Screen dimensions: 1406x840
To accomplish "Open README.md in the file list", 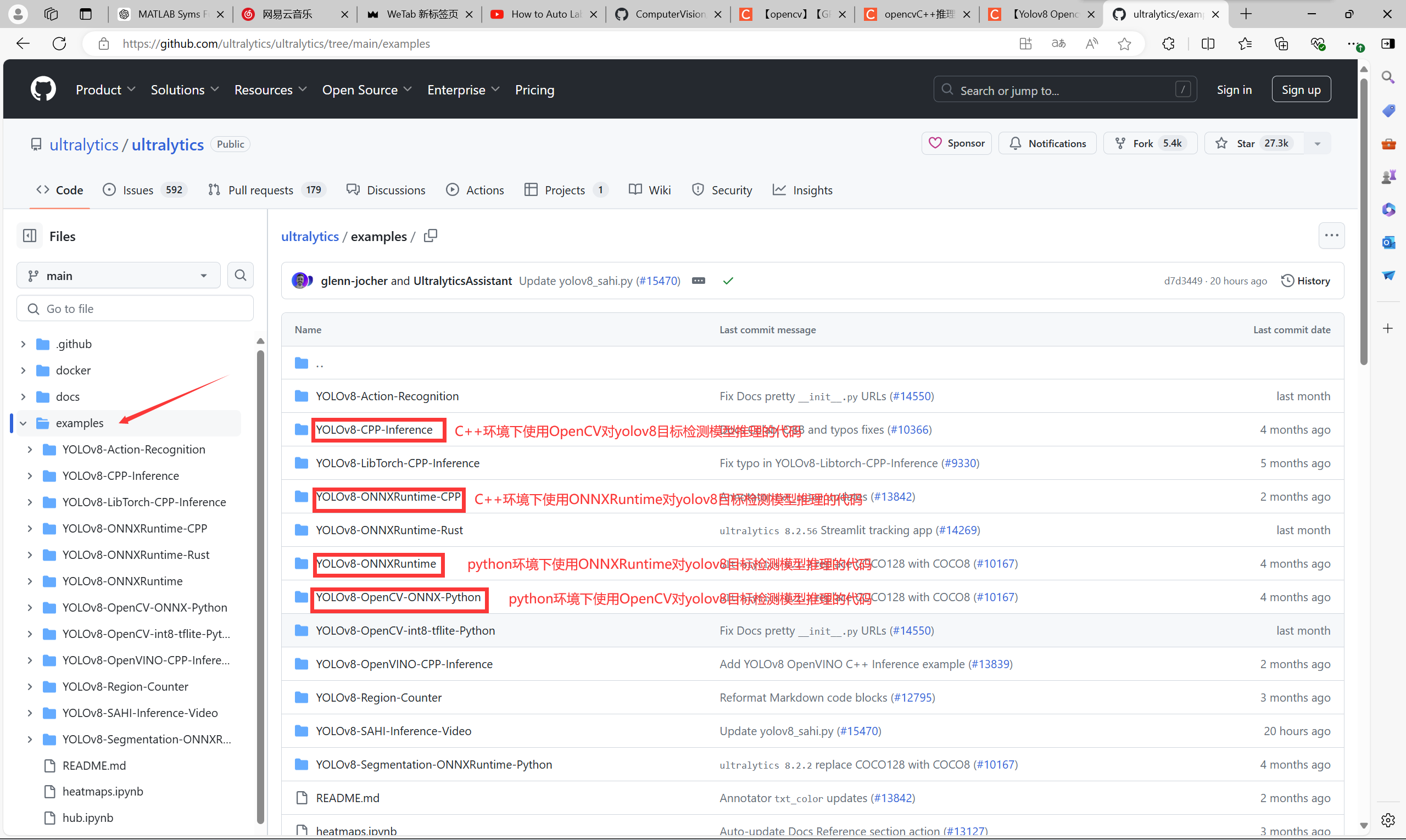I will 347,798.
